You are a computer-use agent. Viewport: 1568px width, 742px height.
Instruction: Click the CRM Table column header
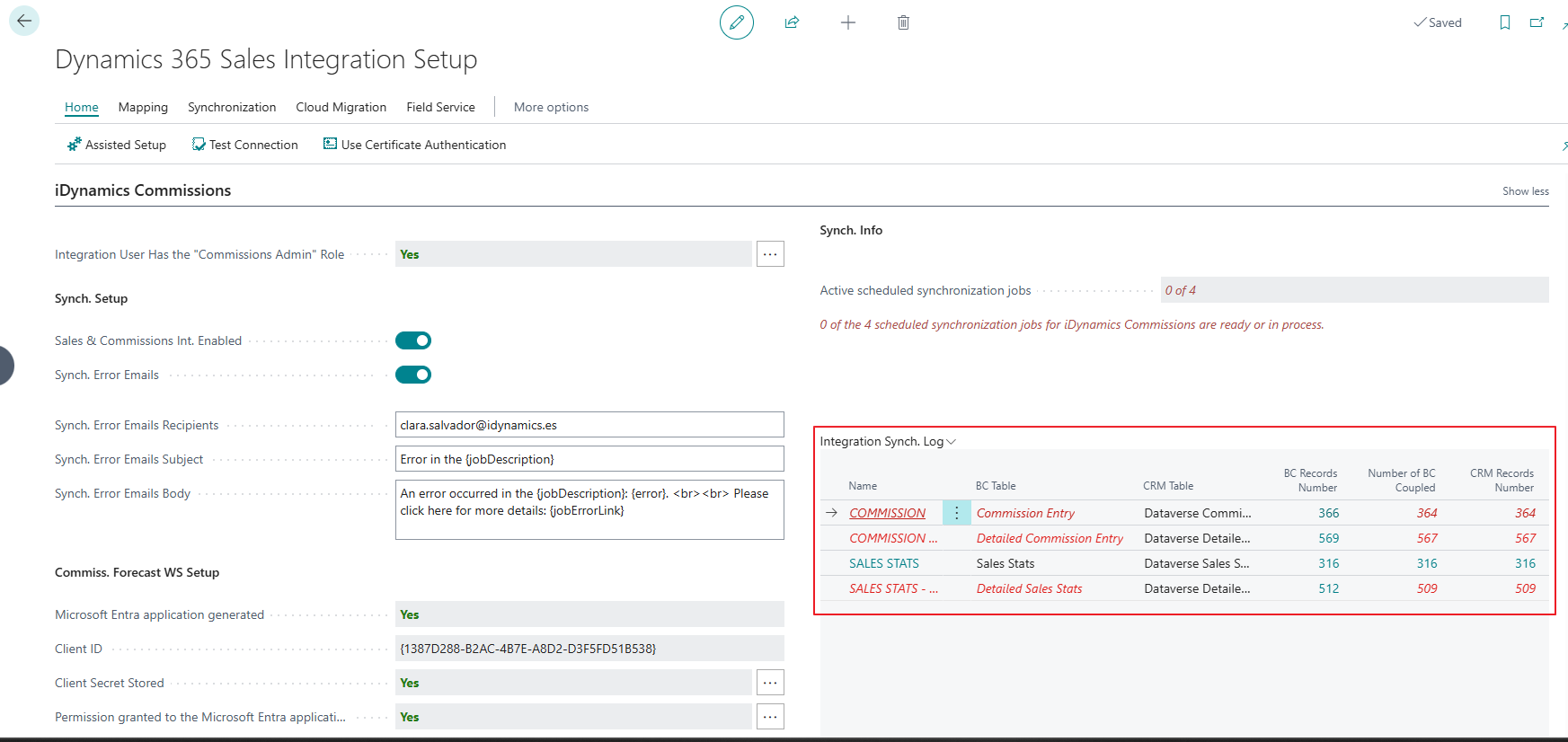click(x=1168, y=486)
